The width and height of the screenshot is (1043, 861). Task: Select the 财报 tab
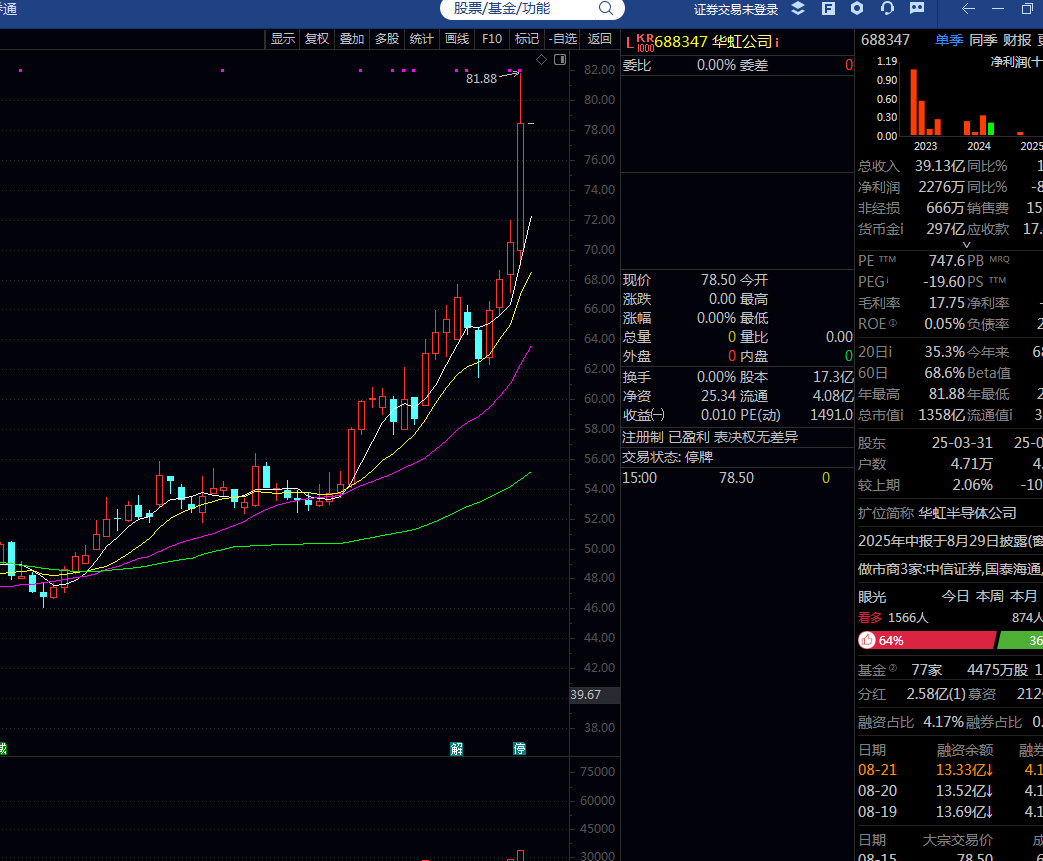tap(1017, 40)
